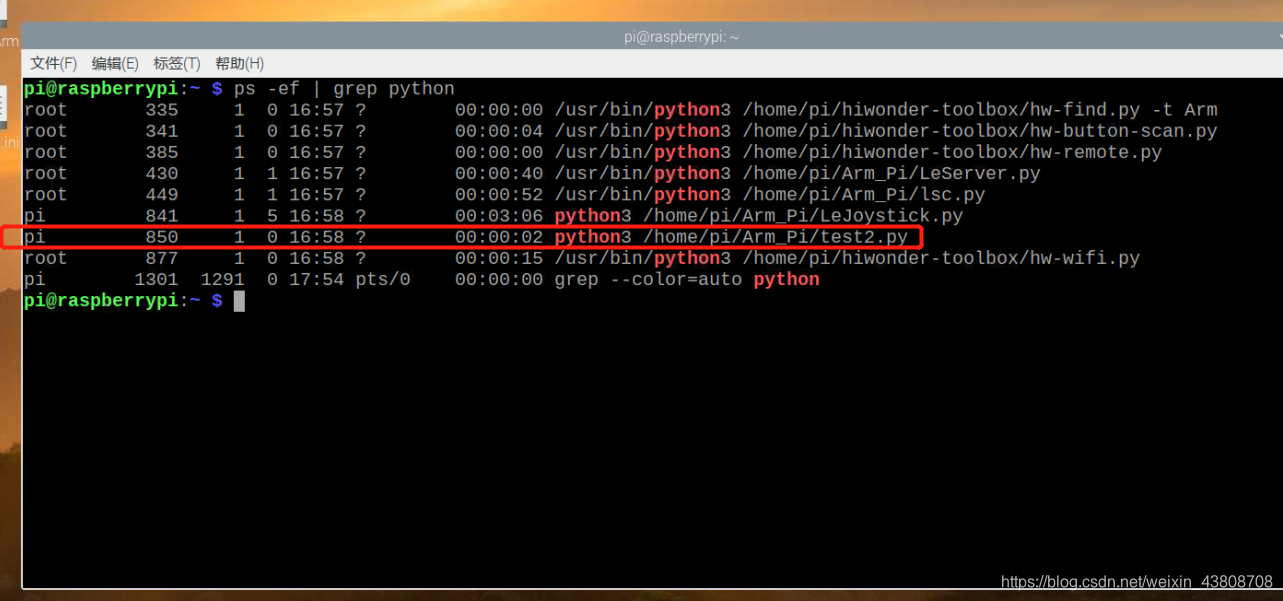The height and width of the screenshot is (601, 1283).
Task: Click PID 1301 in process list
Action: pyautogui.click(x=156, y=279)
